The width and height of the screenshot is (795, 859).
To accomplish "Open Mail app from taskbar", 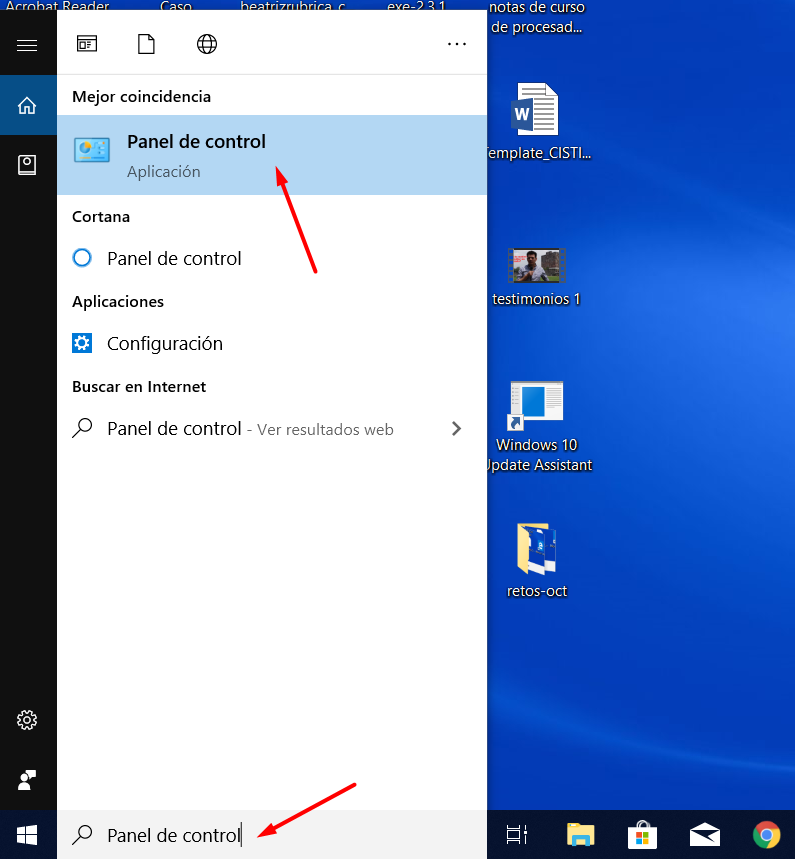I will pyautogui.click(x=705, y=835).
